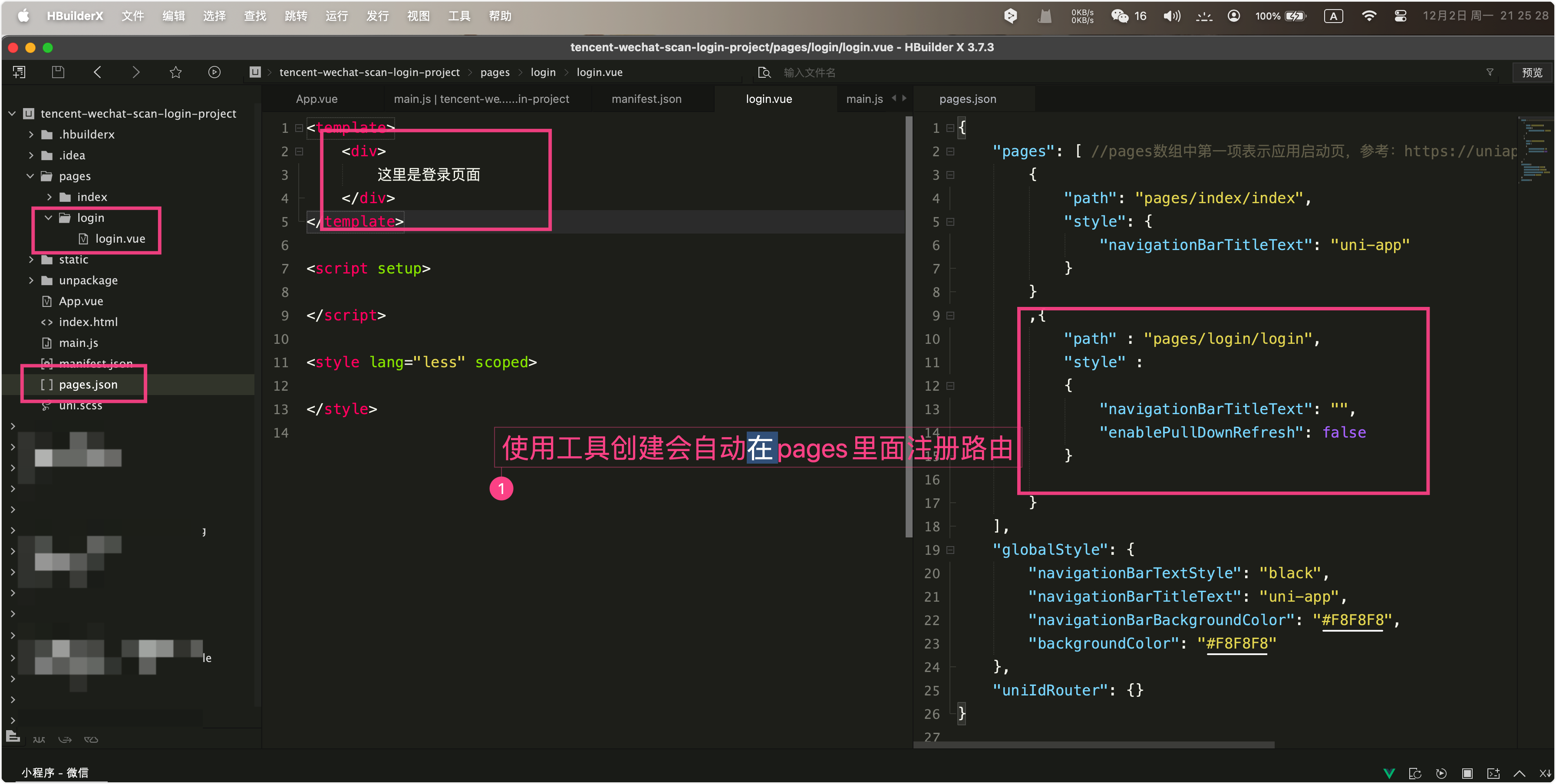Image resolution: width=1556 pixels, height=784 pixels.
Task: Click the circular play icon in status bar
Action: [x=1441, y=773]
